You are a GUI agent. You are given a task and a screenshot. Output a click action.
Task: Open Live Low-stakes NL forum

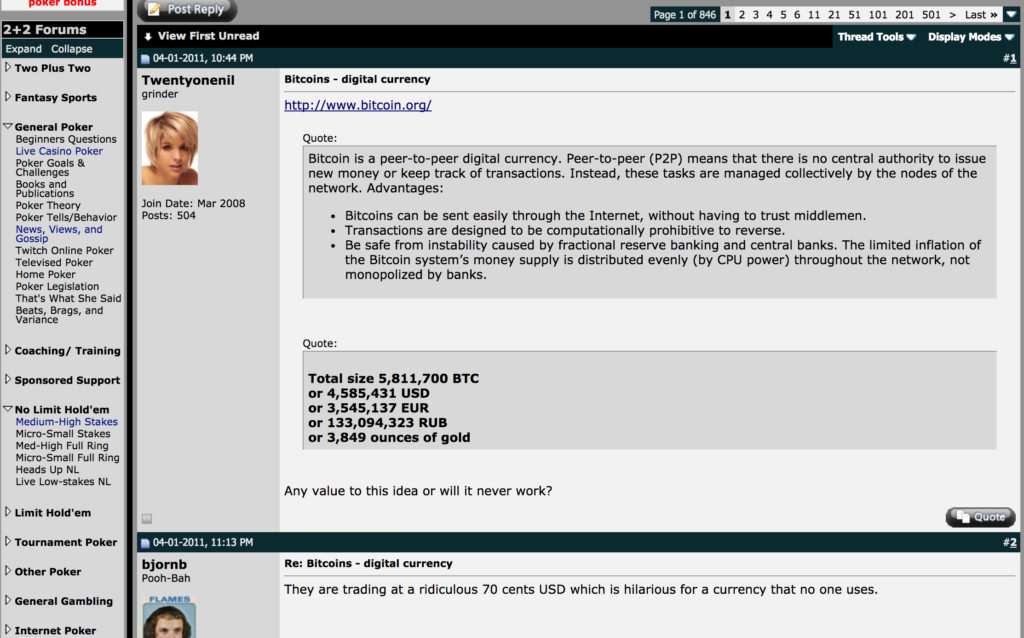(x=63, y=481)
